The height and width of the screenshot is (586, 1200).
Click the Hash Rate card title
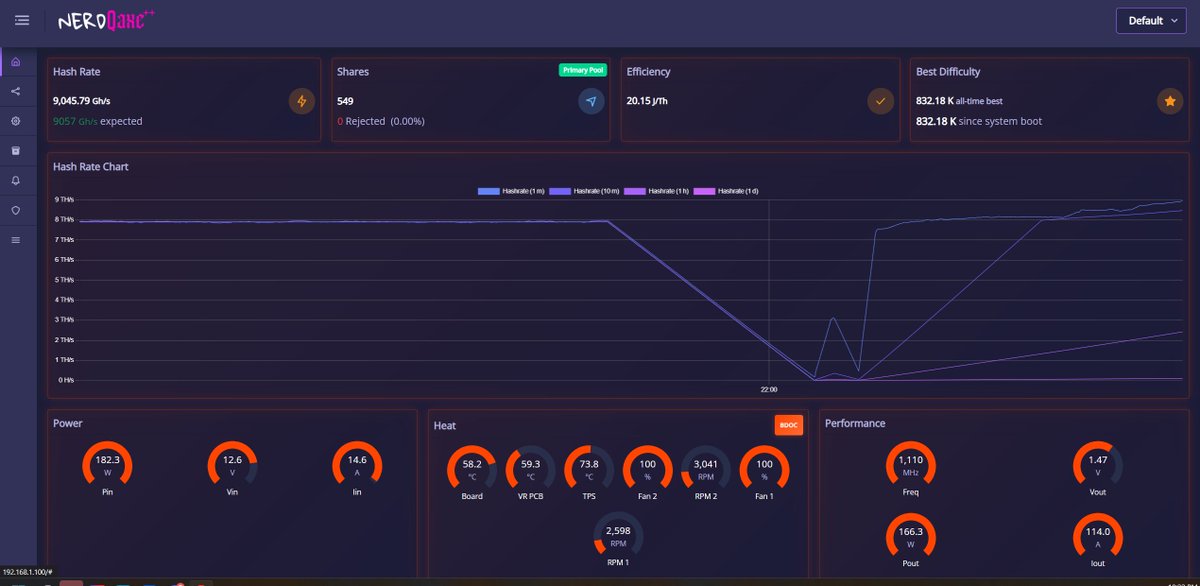coord(77,72)
